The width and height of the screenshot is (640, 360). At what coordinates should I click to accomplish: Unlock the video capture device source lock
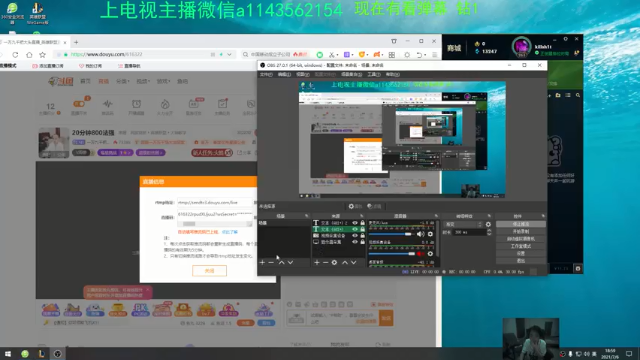(x=362, y=236)
